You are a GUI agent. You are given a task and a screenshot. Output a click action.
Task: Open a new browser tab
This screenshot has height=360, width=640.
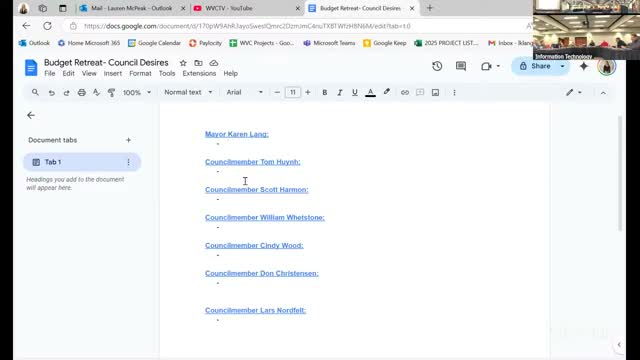429,8
